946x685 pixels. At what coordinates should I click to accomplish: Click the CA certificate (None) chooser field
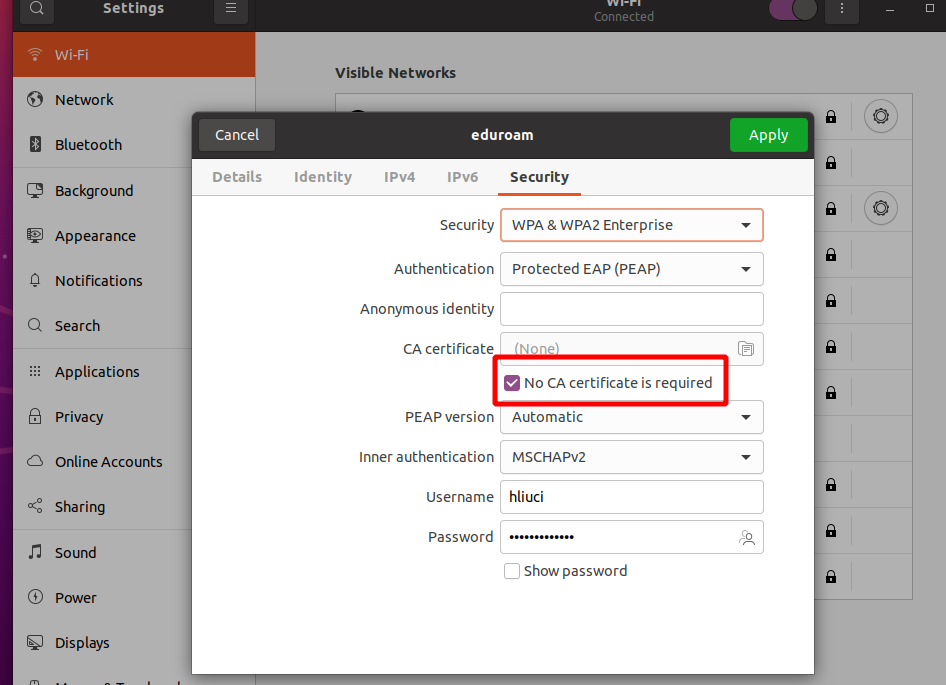[x=632, y=349]
